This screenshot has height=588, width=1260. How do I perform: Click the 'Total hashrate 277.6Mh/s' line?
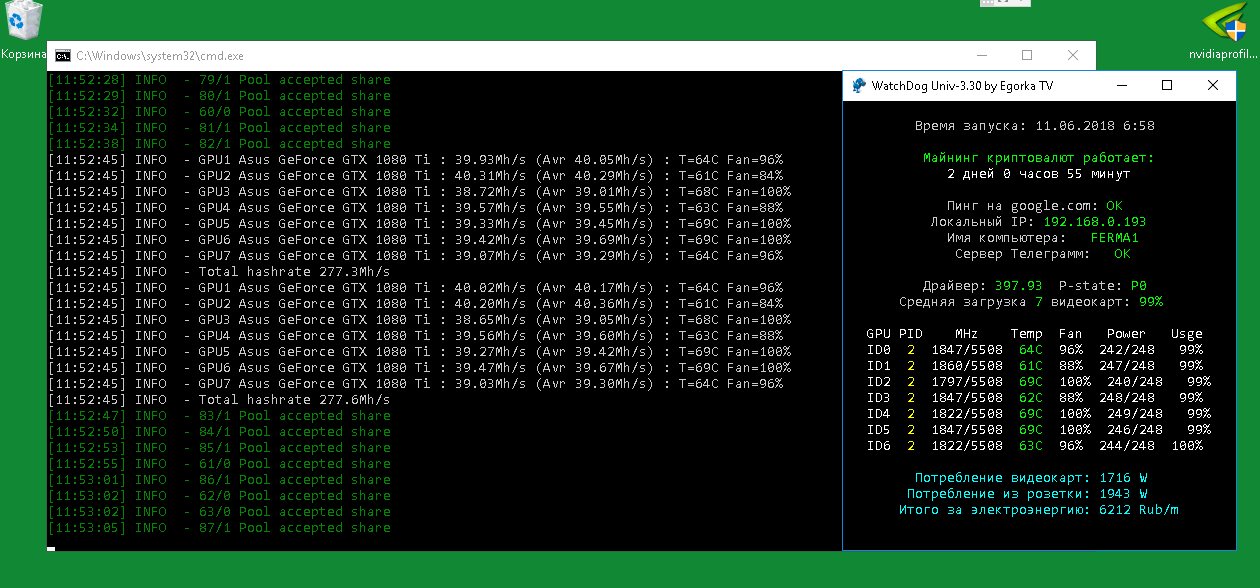coord(219,400)
